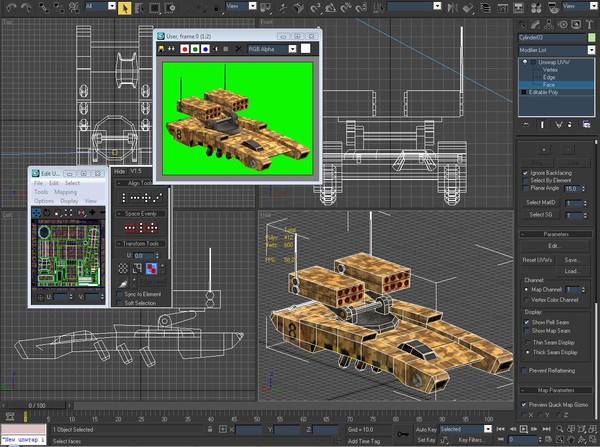This screenshot has width=600, height=447.
Task: Toggle Window/Crossing selection mode
Action: tap(170, 7)
